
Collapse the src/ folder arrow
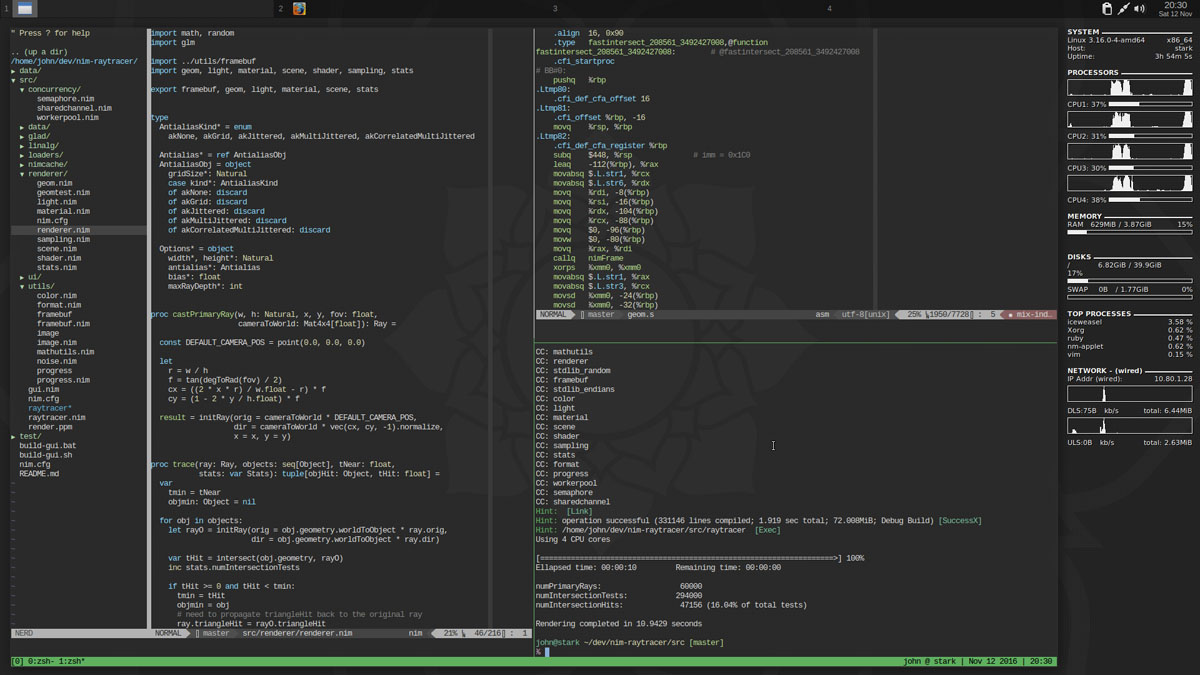(14, 80)
